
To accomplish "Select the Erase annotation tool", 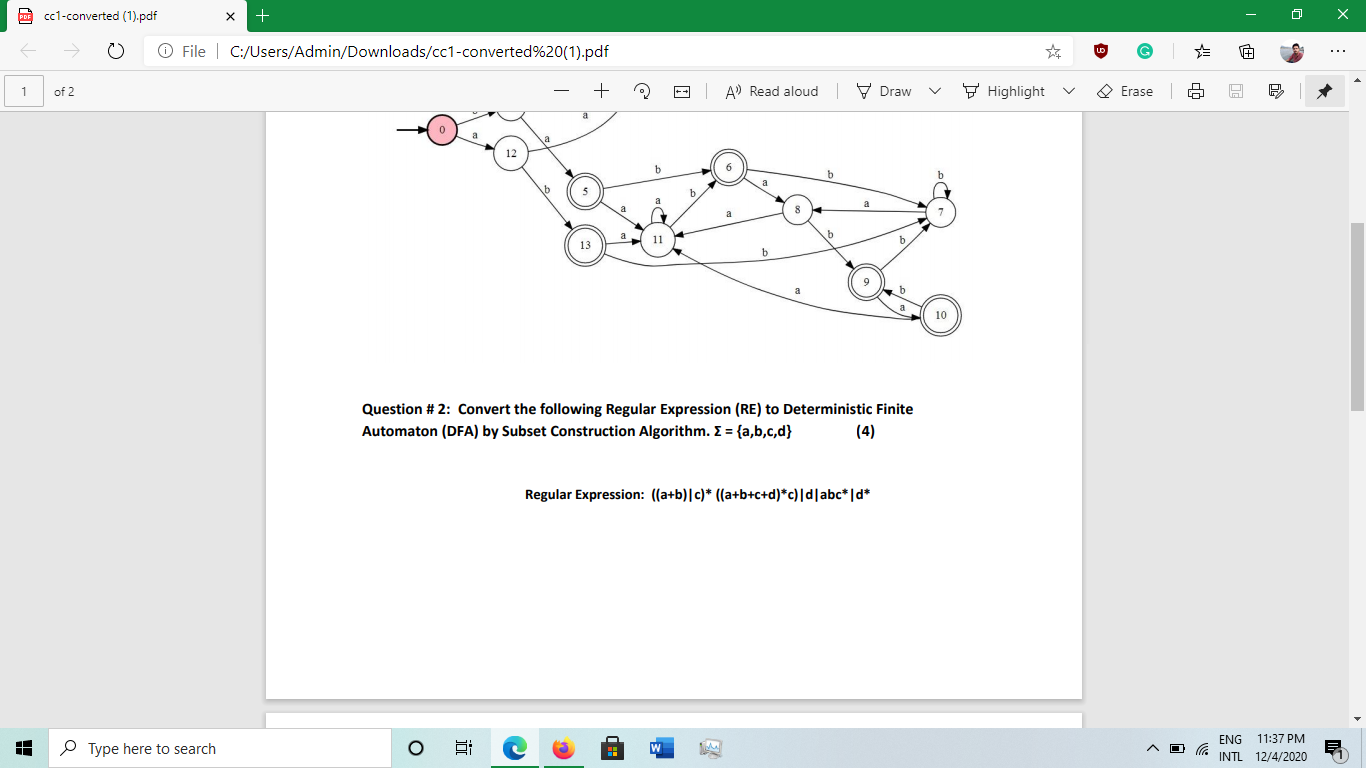I will click(x=1126, y=91).
